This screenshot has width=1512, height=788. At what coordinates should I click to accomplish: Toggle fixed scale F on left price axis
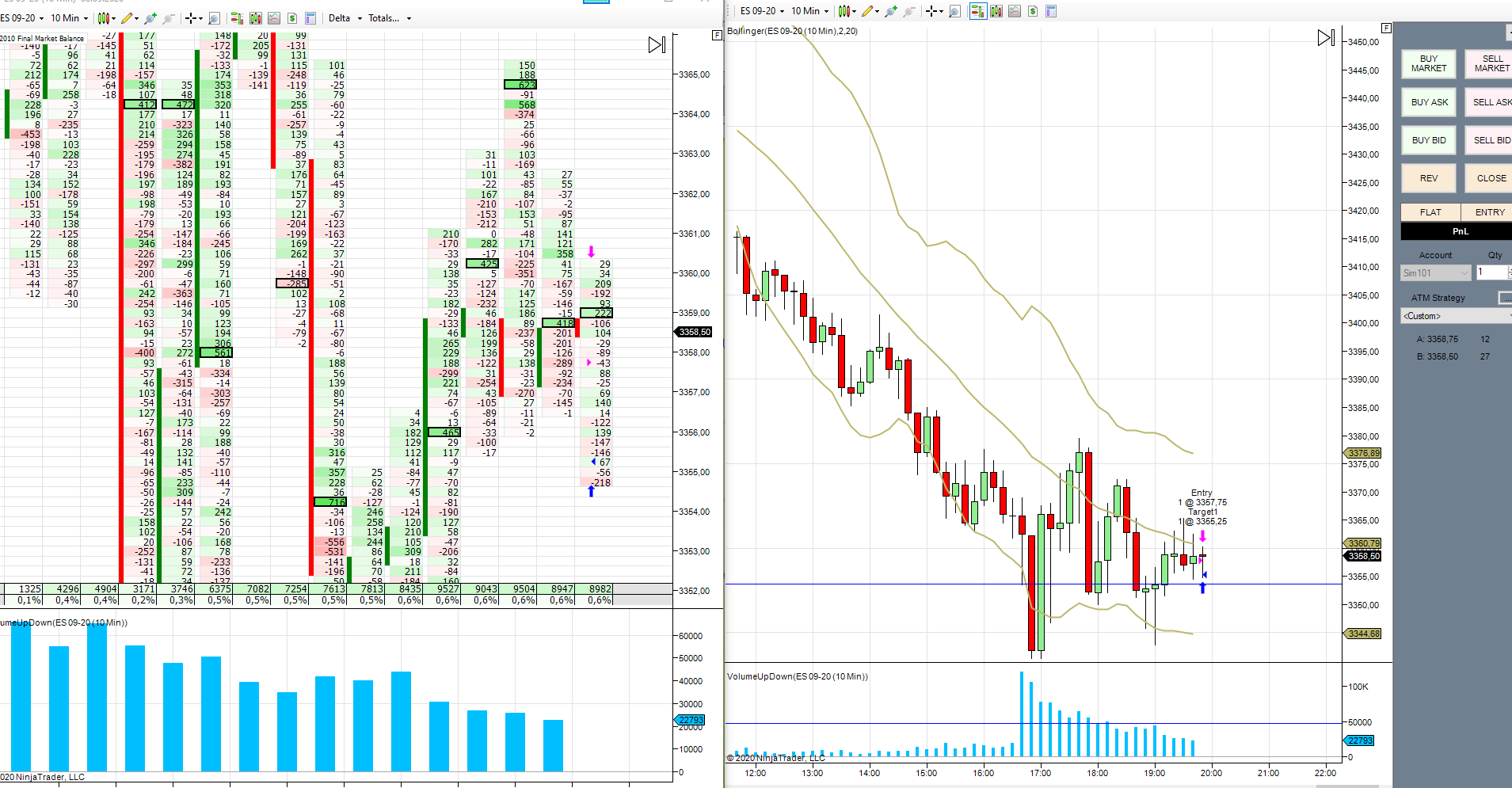click(717, 36)
